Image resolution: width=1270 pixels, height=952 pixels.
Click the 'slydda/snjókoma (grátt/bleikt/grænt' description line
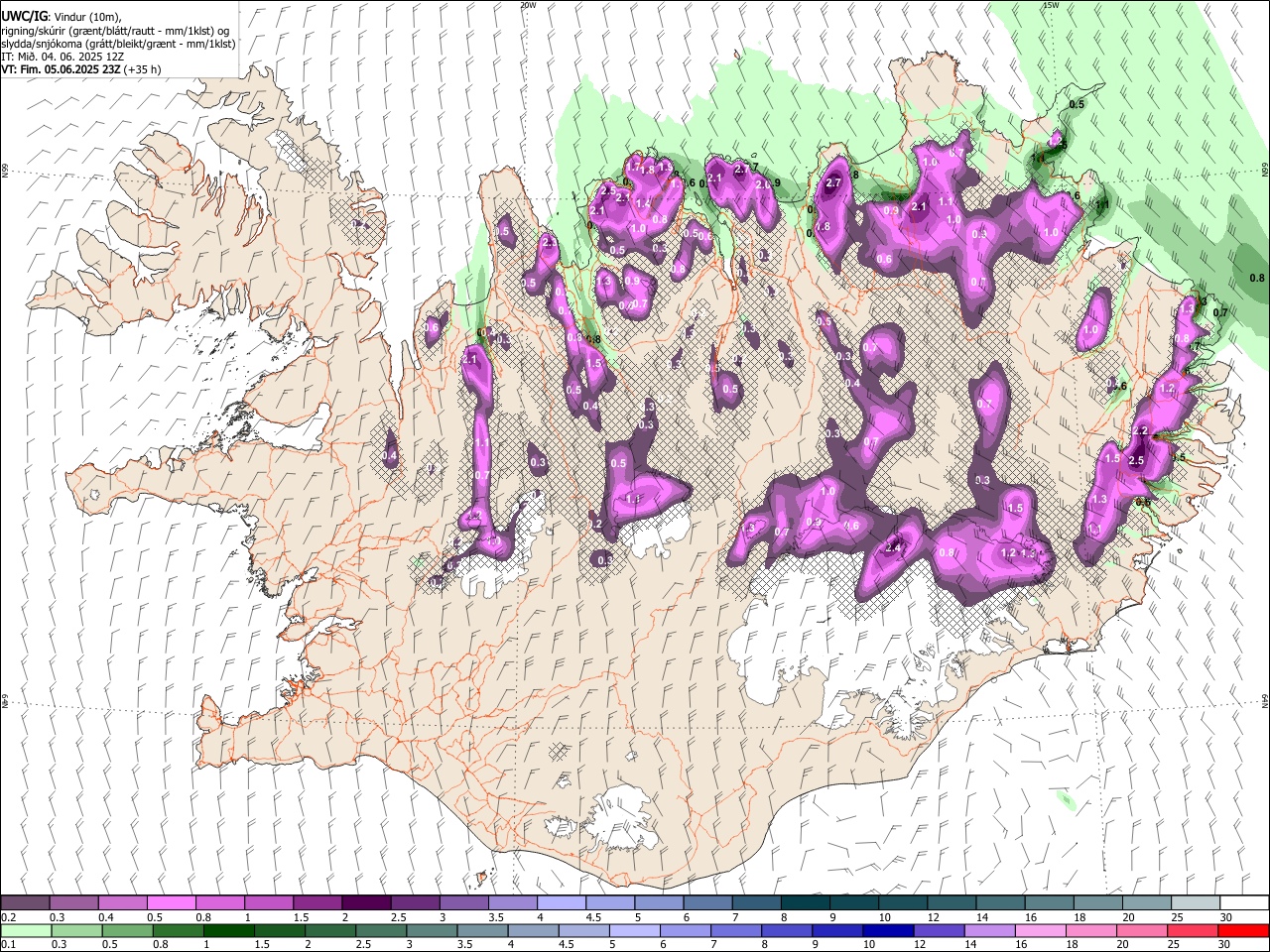pos(118,44)
